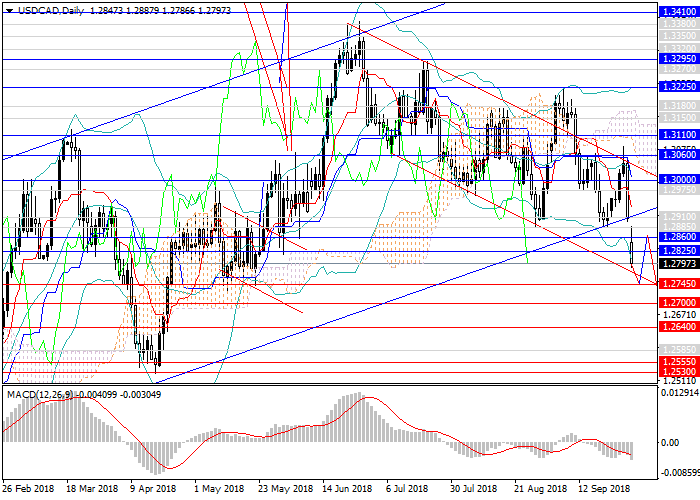Click the 1.26710 axis value
This screenshot has height=500, width=700.
[679, 315]
